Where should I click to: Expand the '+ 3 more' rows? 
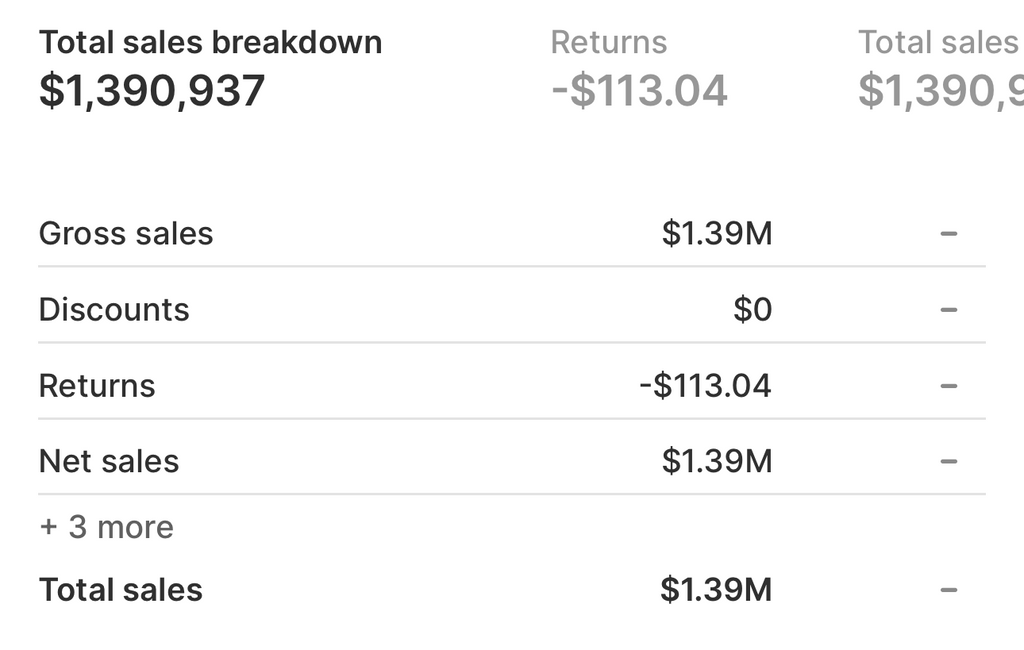[106, 527]
